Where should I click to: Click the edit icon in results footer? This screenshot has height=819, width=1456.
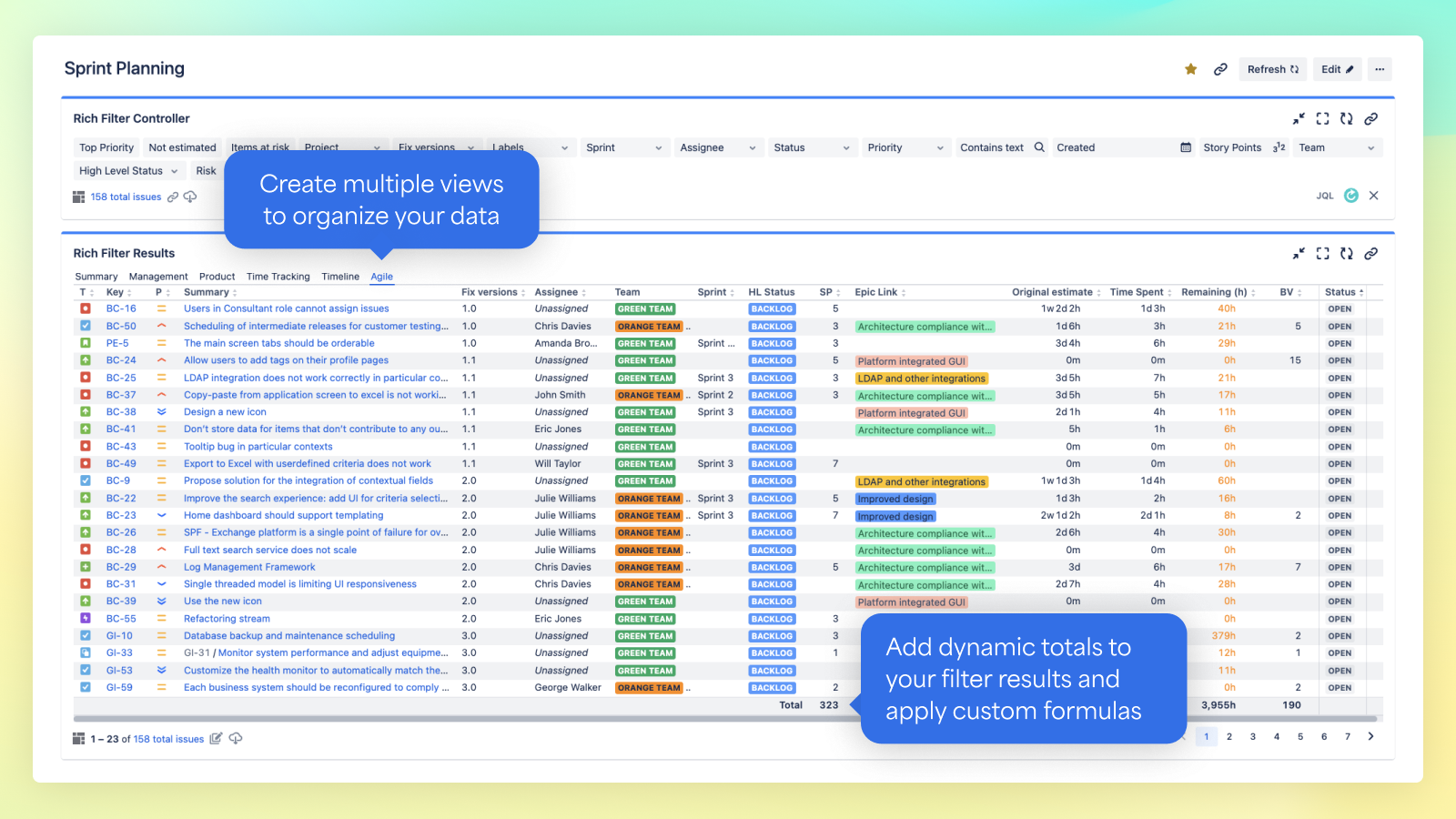tap(216, 739)
